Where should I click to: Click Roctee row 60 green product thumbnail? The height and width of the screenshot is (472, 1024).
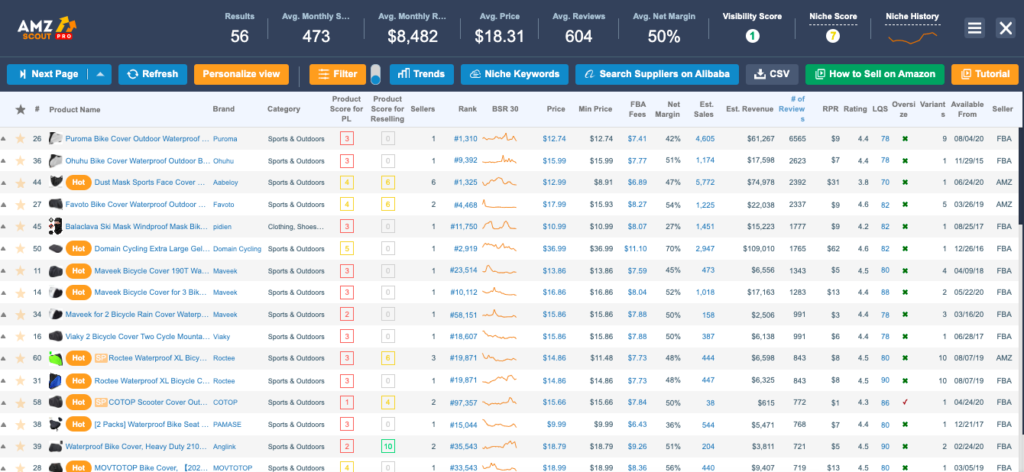coord(56,358)
